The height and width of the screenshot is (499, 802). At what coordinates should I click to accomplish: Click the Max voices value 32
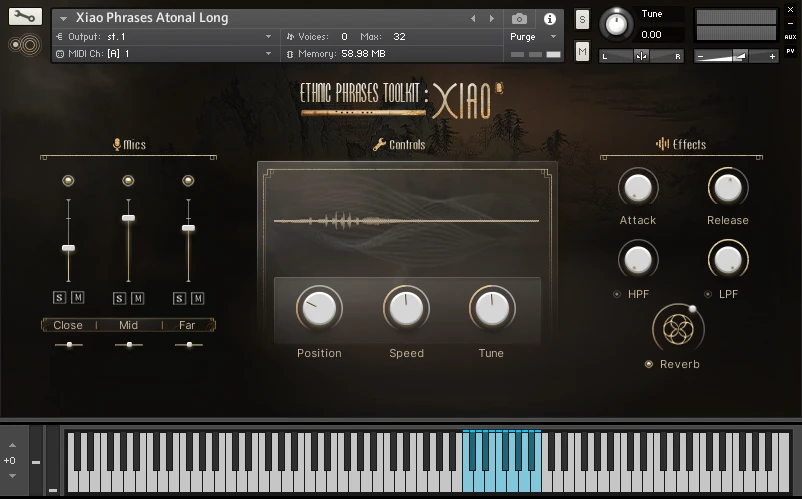pos(399,36)
